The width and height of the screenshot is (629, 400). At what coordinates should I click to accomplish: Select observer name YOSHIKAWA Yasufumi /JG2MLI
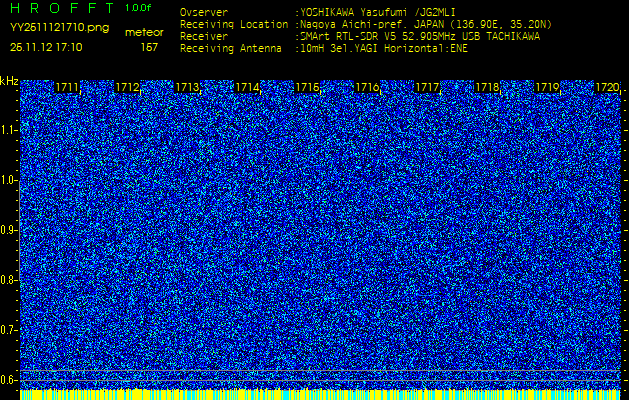378,12
